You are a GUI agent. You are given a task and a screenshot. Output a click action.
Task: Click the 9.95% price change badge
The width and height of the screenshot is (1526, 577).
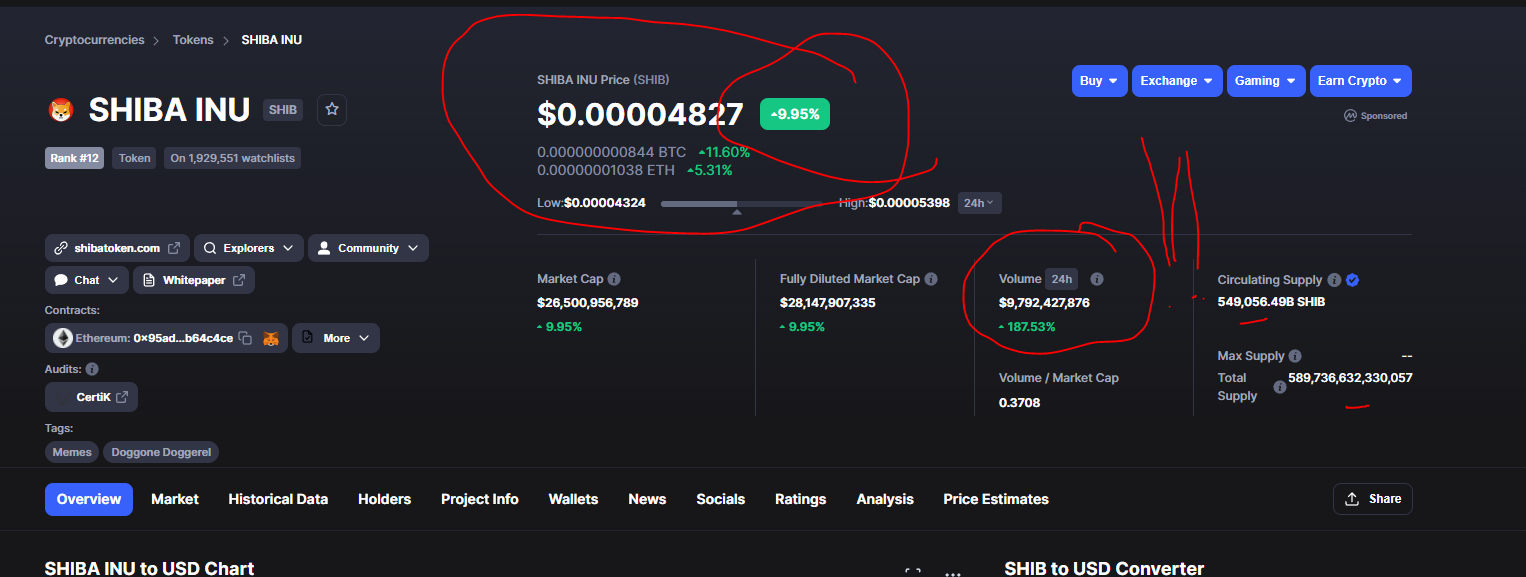click(x=795, y=114)
